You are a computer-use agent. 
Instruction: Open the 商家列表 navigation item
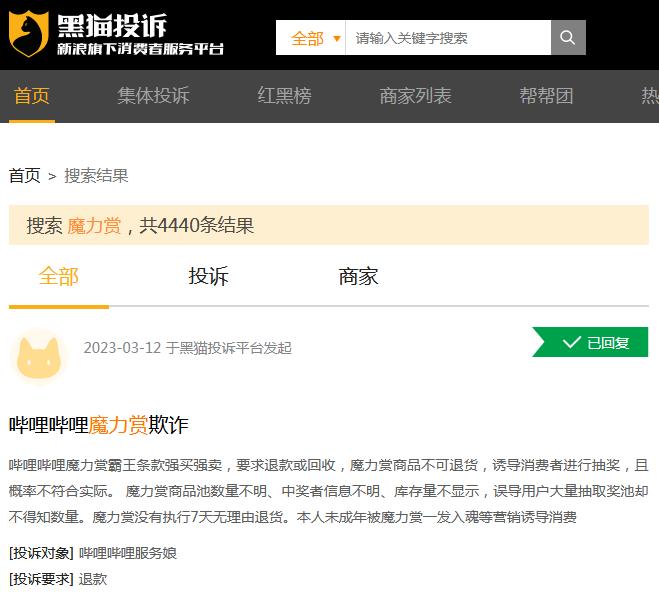pyautogui.click(x=415, y=96)
